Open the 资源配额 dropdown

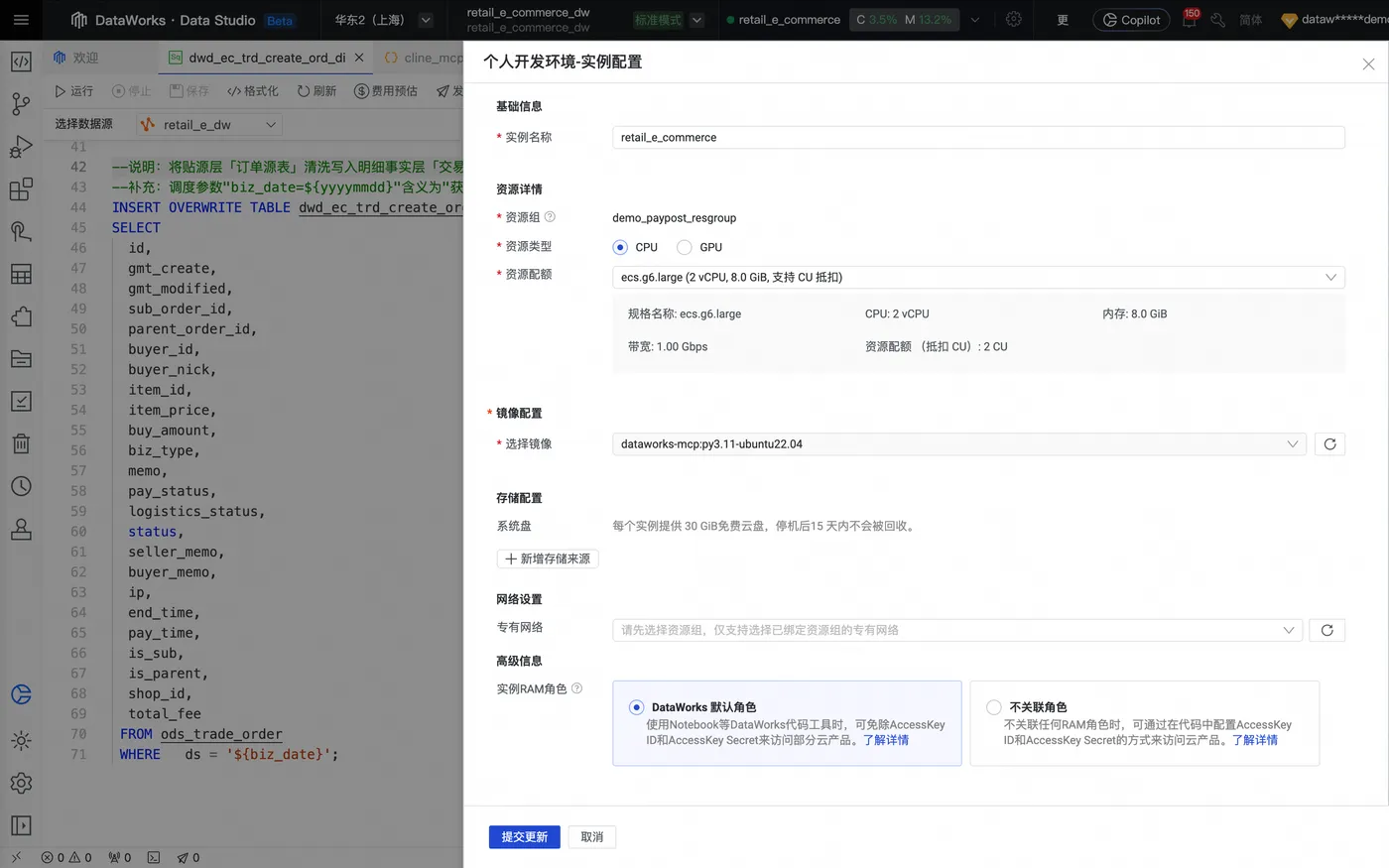[978, 277]
